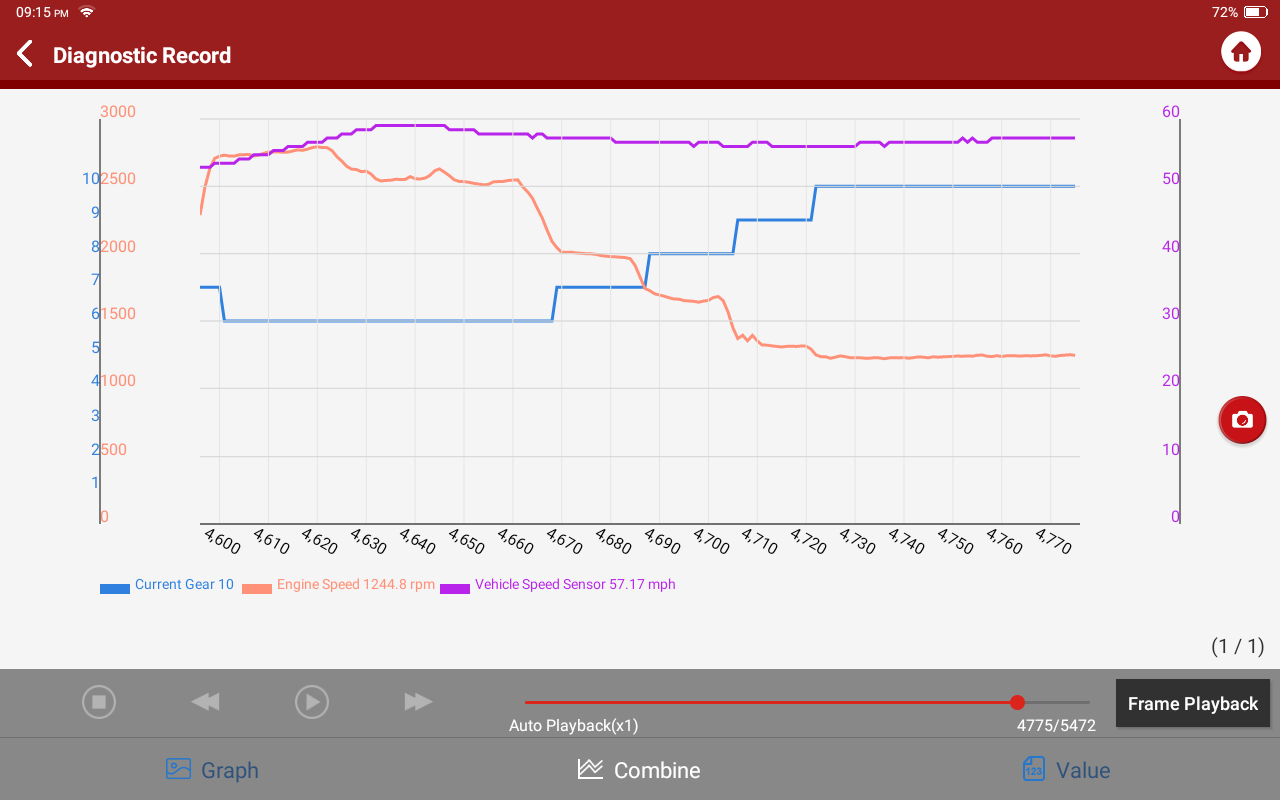Rewind the recorded data

pos(205,702)
